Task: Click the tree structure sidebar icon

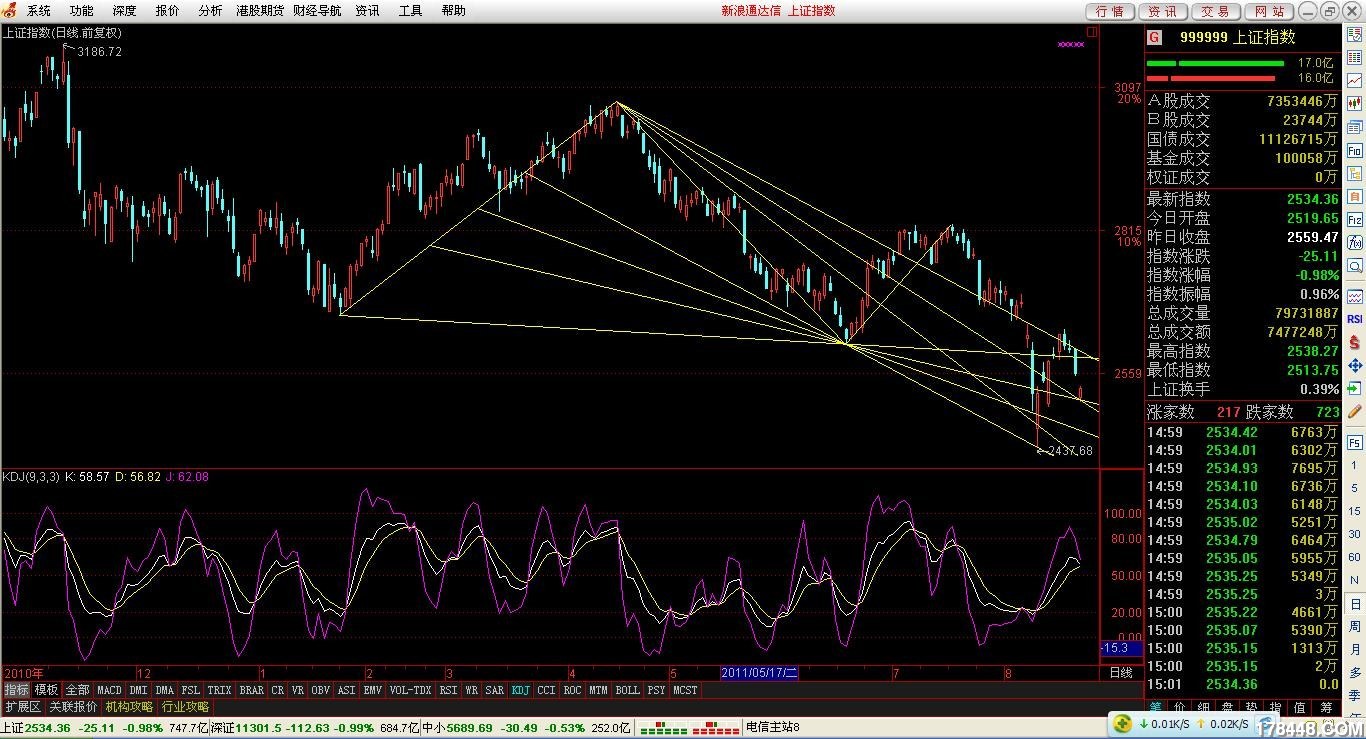Action: tap(1354, 173)
